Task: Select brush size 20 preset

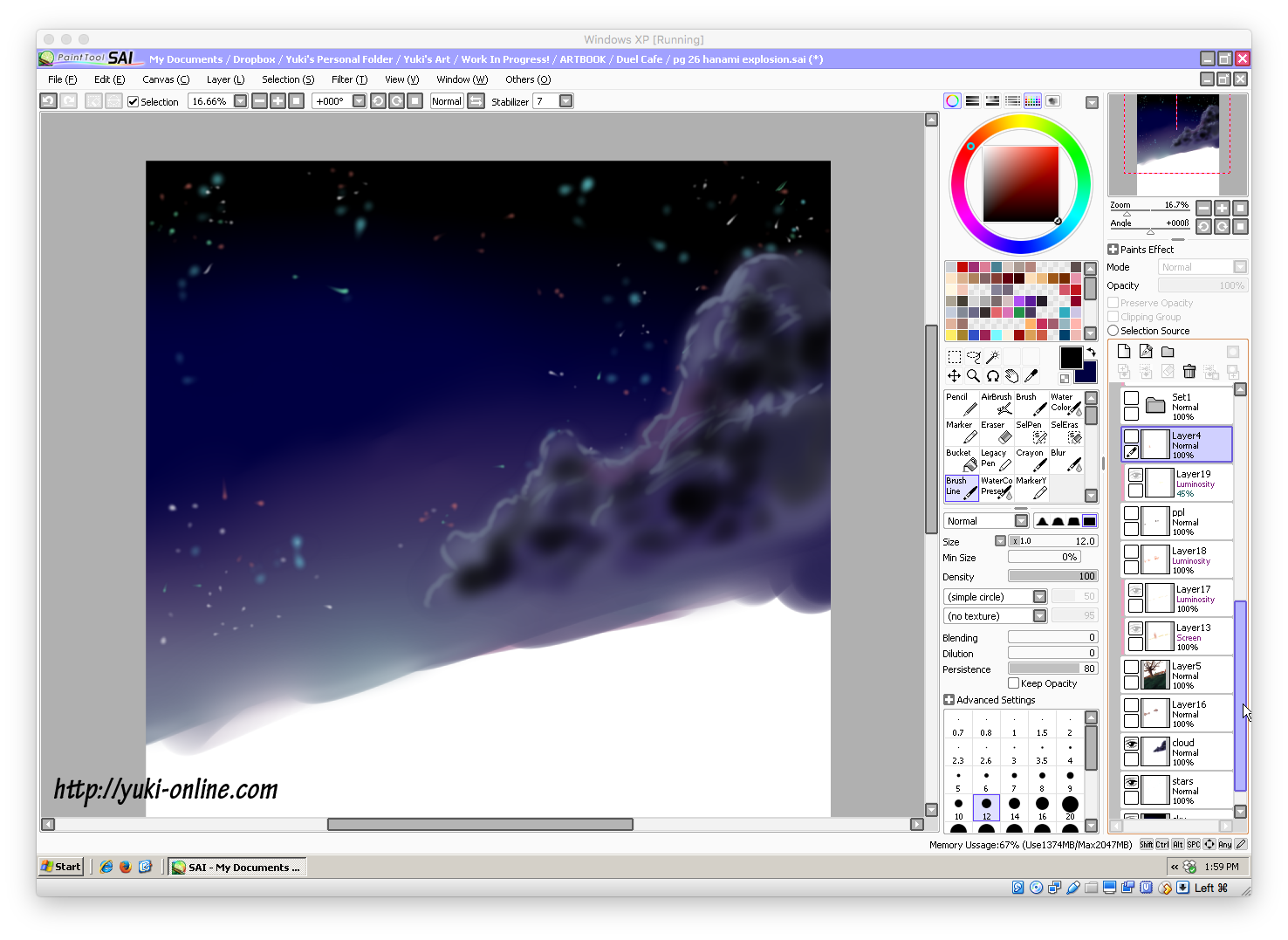Action: (1070, 807)
